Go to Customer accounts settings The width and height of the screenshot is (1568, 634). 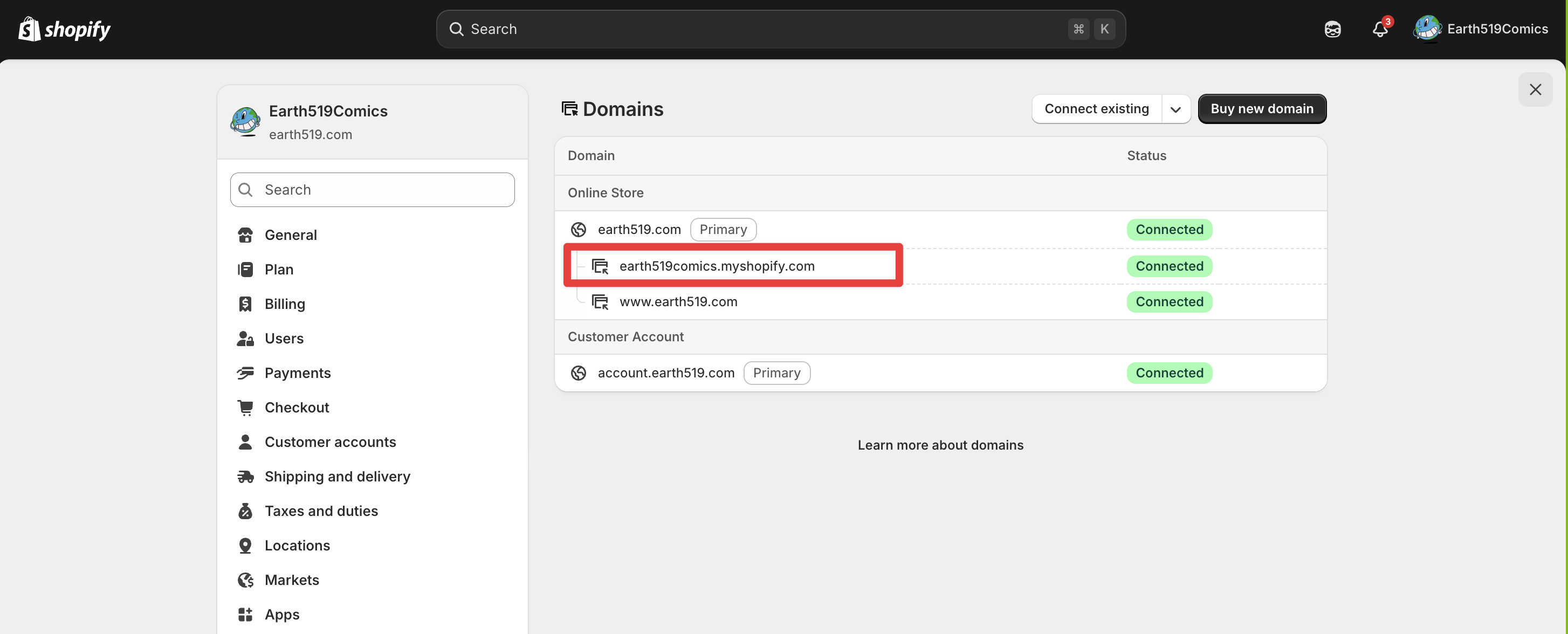point(330,442)
